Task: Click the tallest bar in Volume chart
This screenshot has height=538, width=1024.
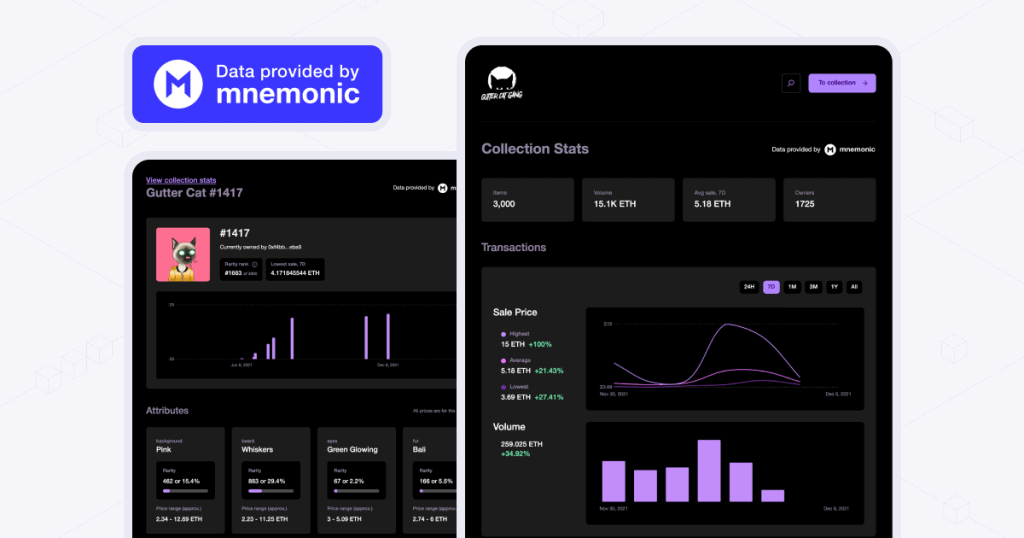Action: [x=709, y=471]
